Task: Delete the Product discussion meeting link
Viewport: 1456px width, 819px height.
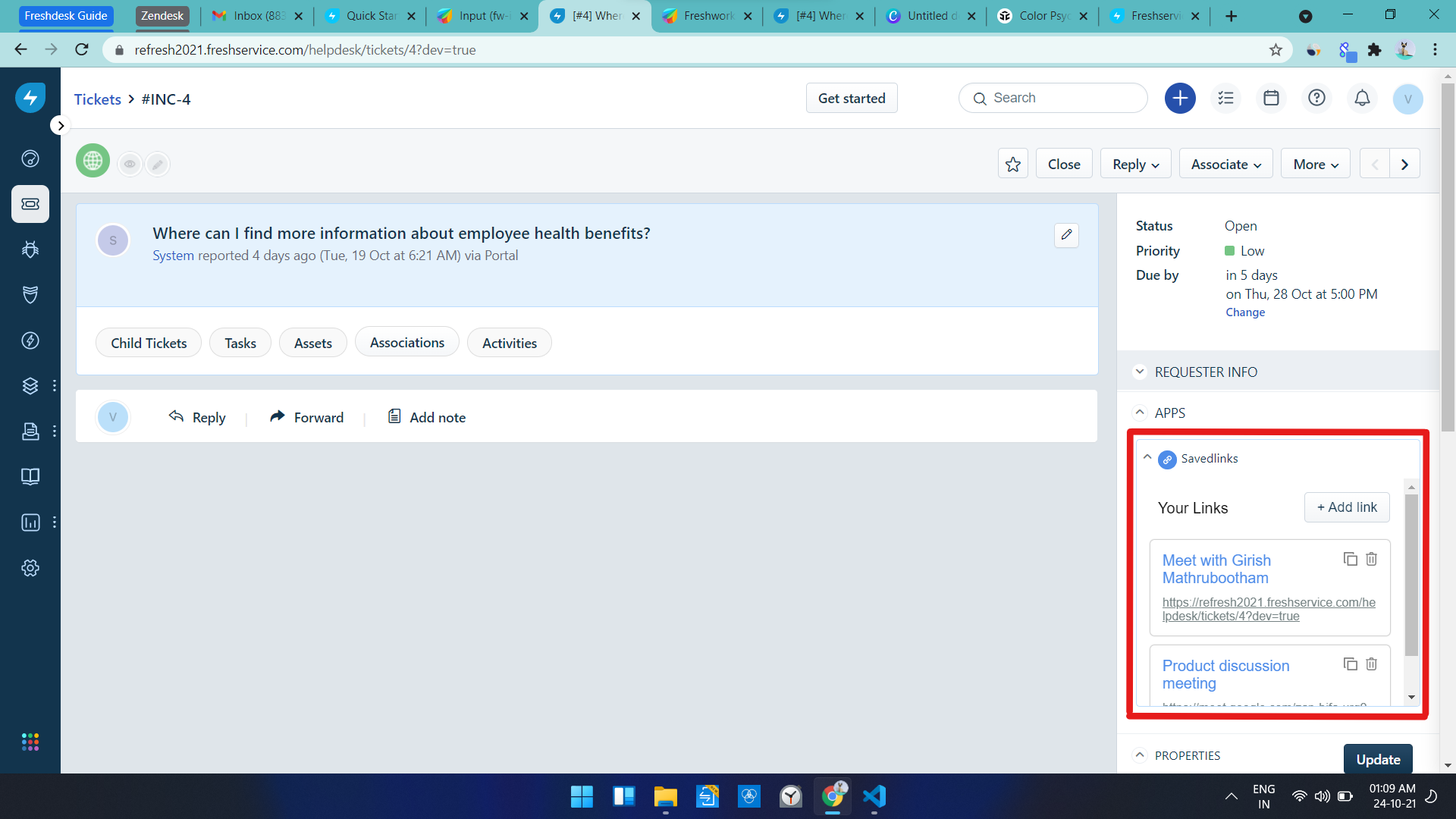Action: (1371, 664)
